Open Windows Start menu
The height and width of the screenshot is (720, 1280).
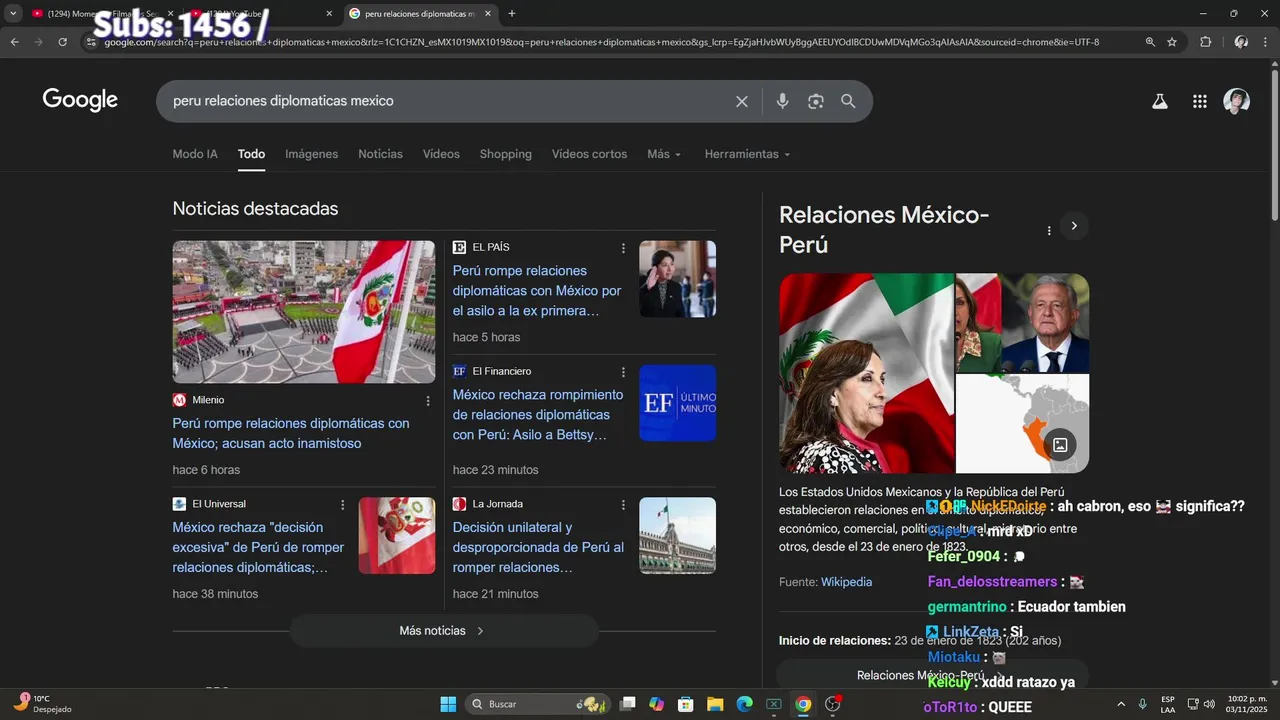pos(448,704)
